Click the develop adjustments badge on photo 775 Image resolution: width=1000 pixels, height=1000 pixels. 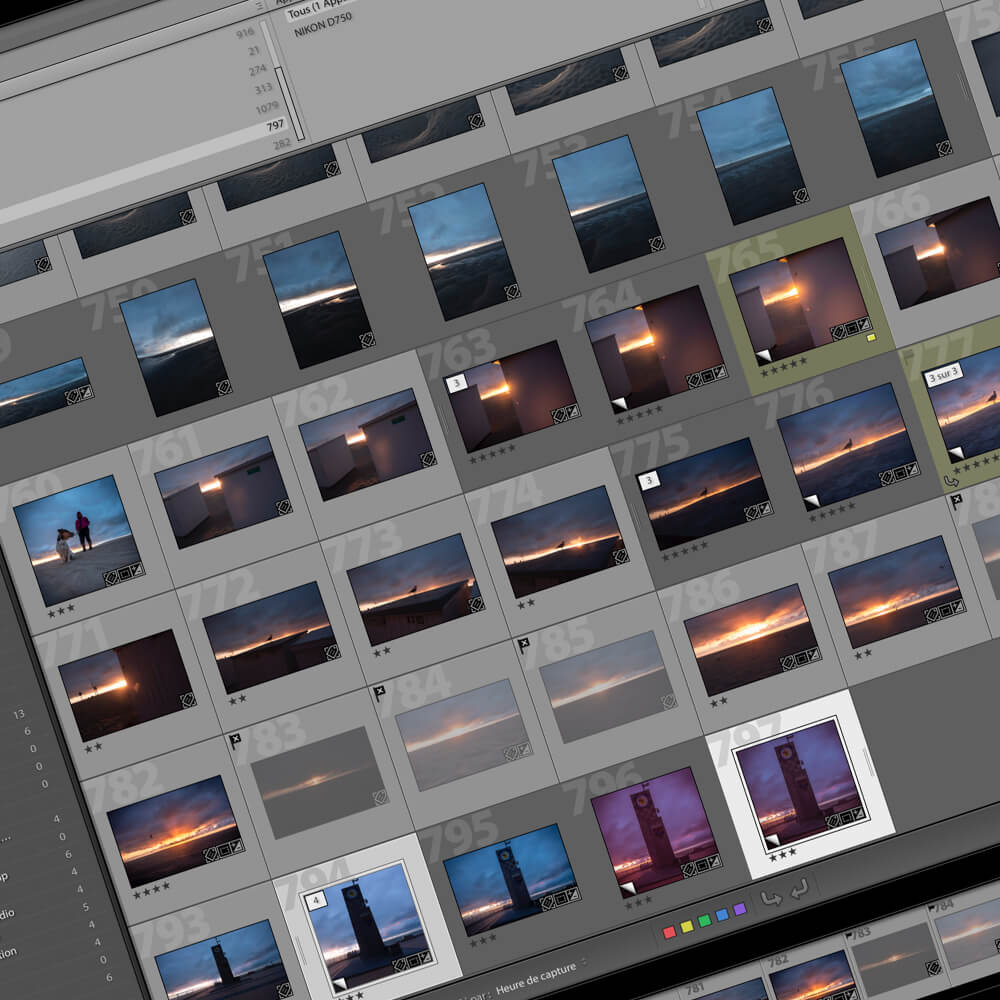click(x=765, y=509)
